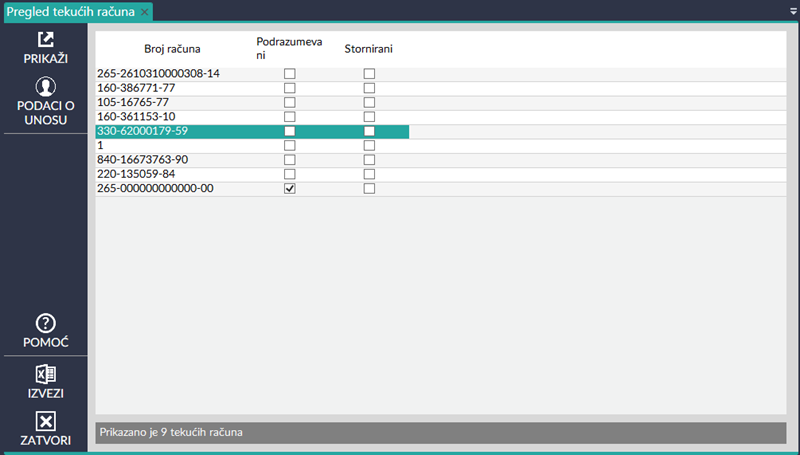Click status text Prikazano je 9 tekućih računa

[x=171, y=433]
